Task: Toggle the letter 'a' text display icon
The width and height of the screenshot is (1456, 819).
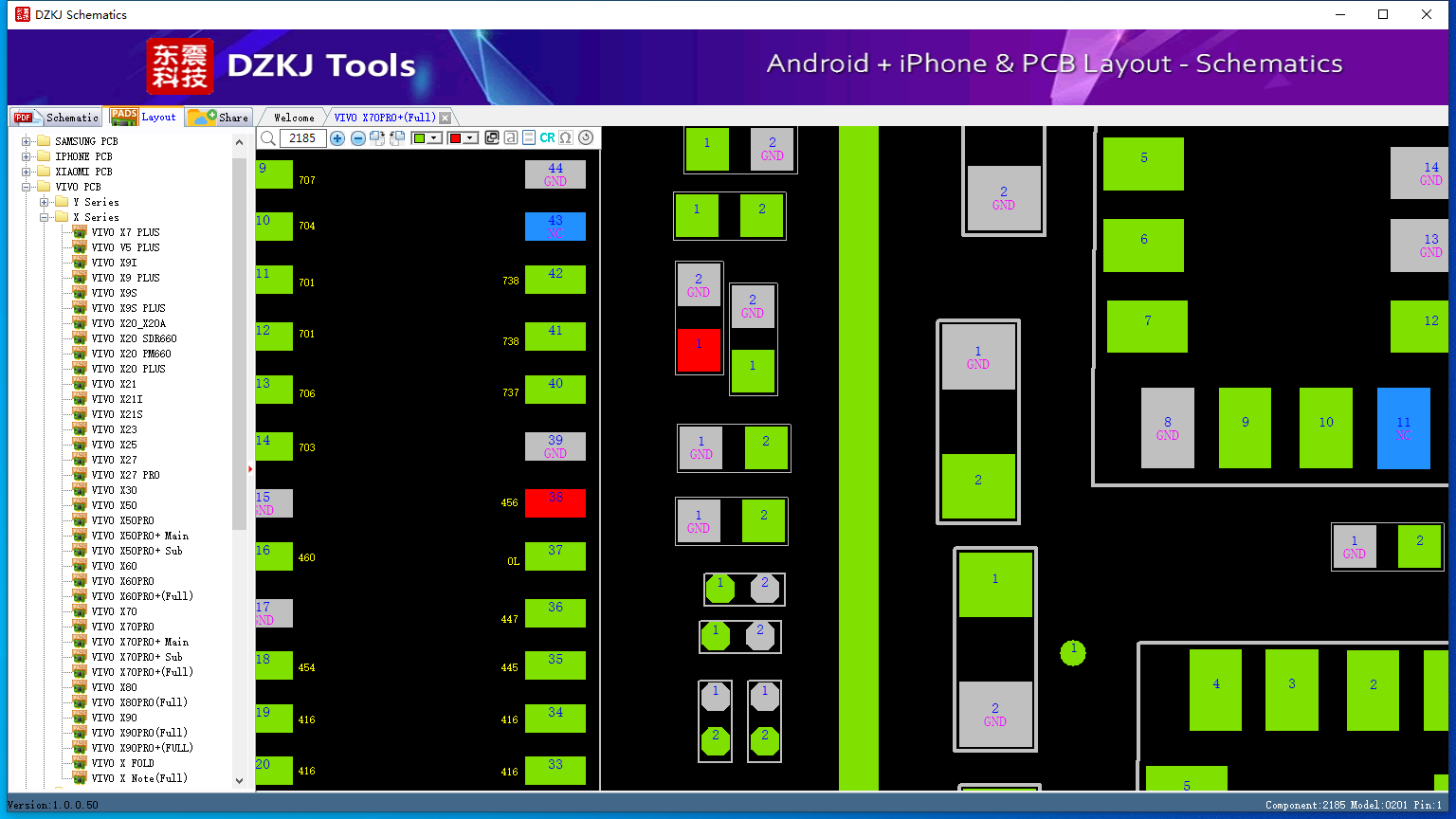Action: point(511,138)
